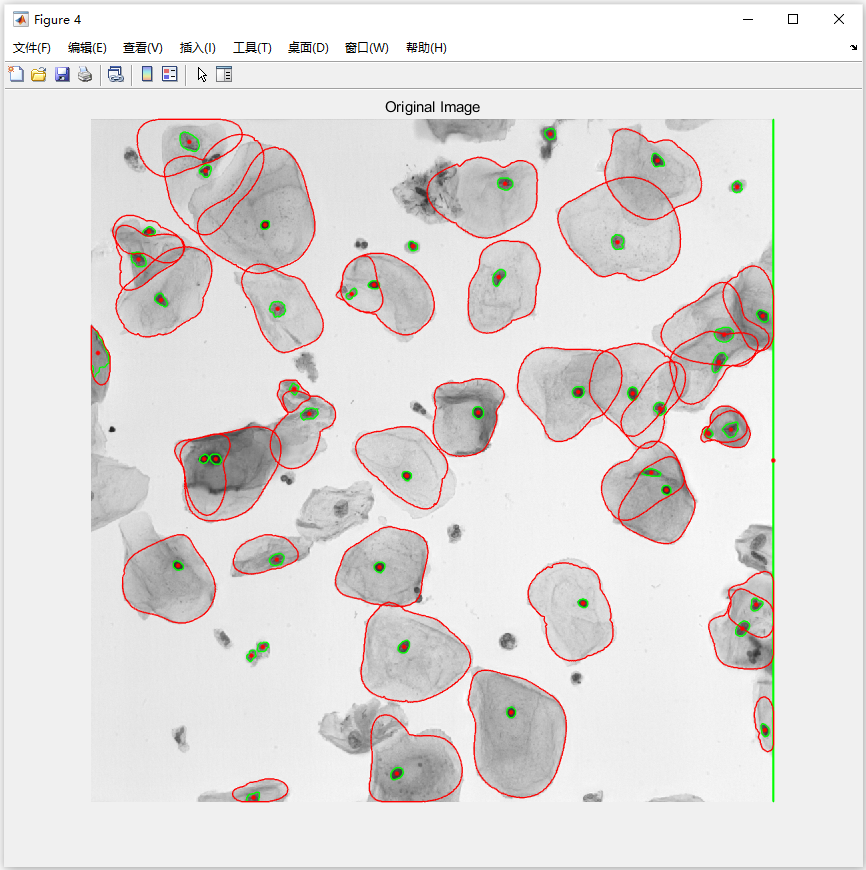Close the Figure 4 window
866x870 pixels.
(x=839, y=19)
